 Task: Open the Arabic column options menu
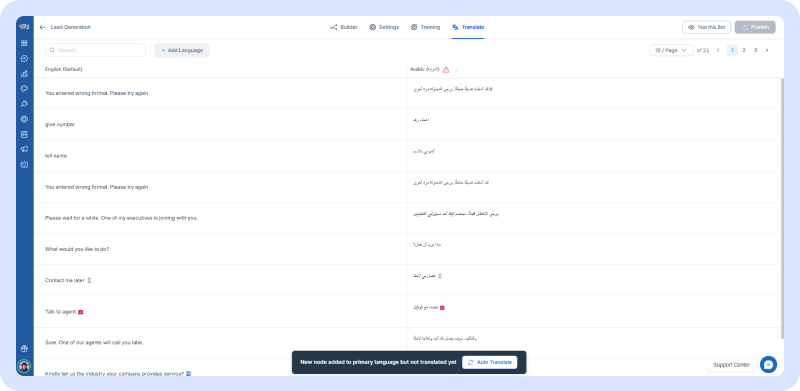(457, 69)
